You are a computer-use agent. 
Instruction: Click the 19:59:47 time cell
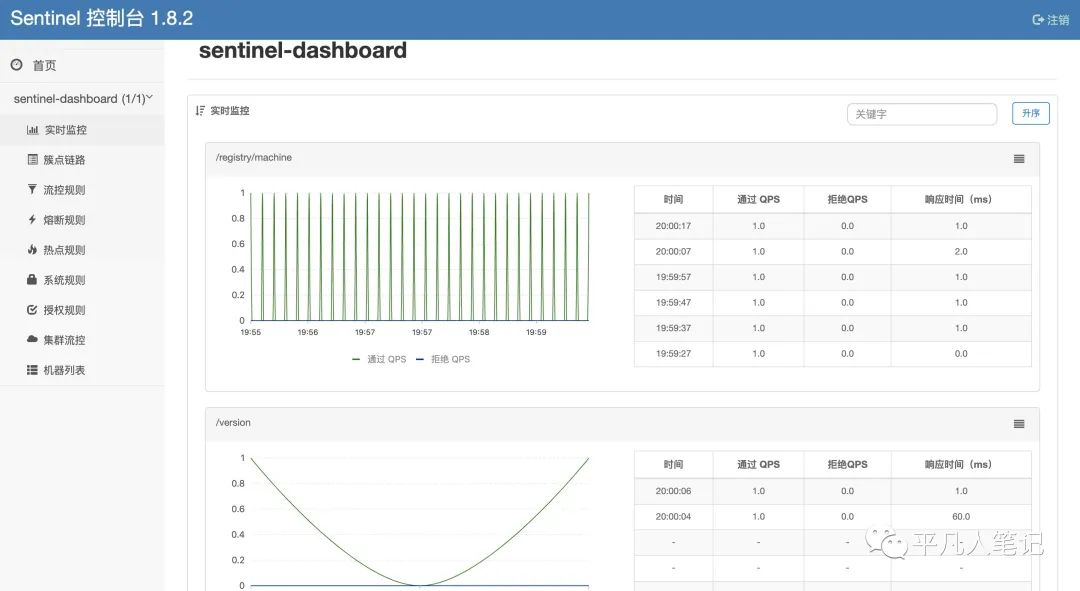673,302
